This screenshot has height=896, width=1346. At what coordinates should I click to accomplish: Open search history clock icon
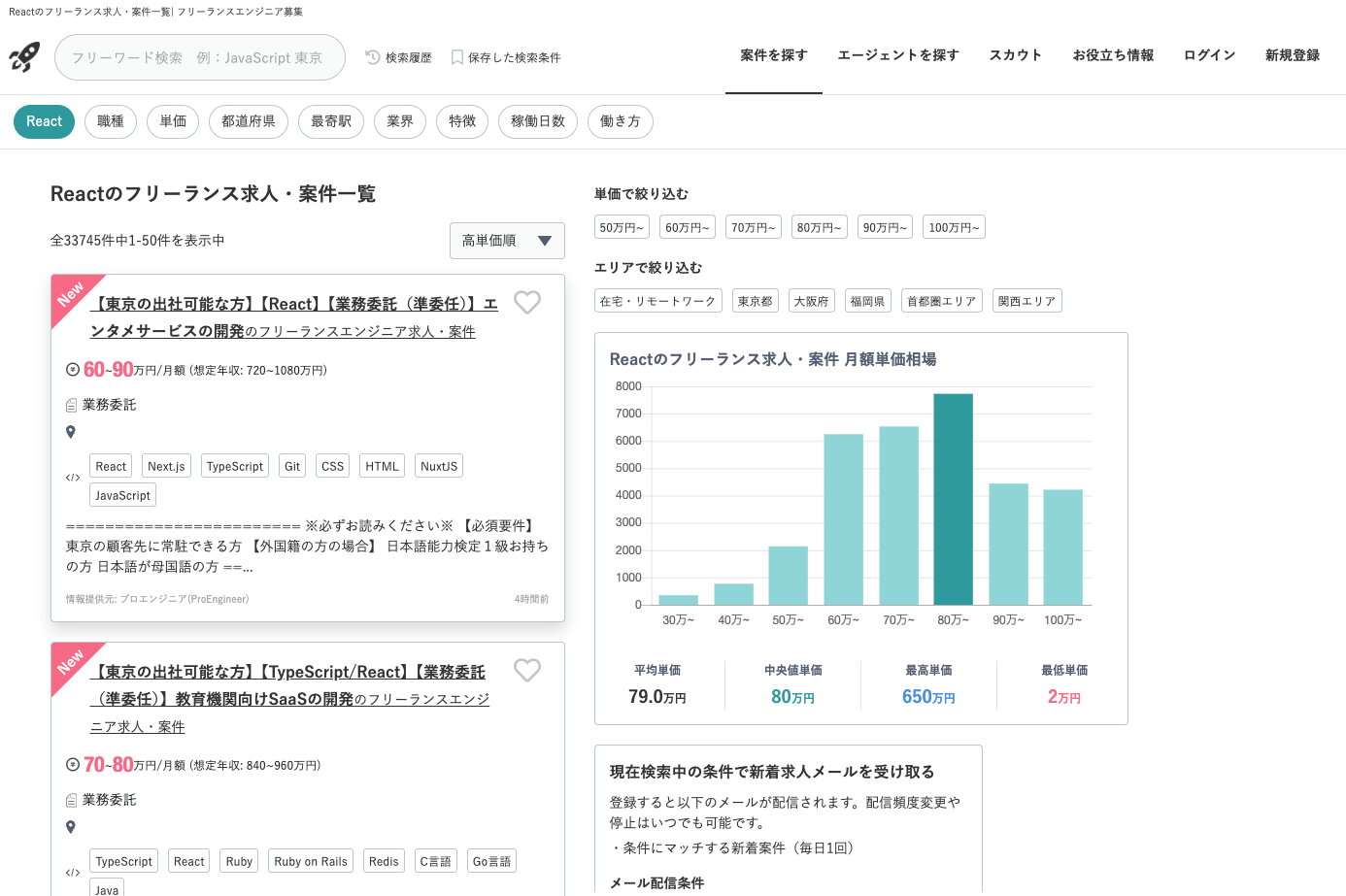click(372, 57)
